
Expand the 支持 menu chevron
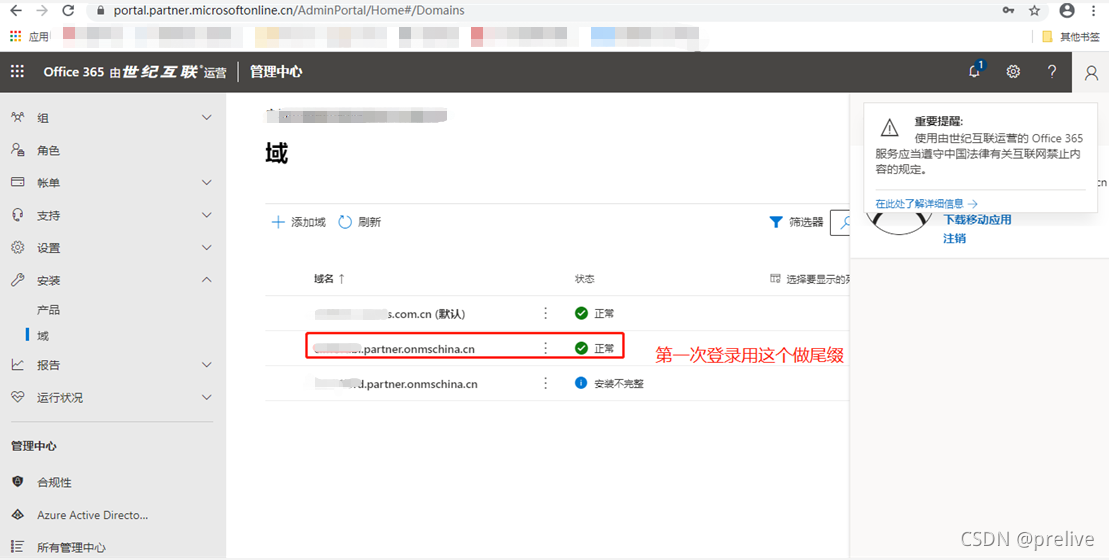tap(207, 215)
